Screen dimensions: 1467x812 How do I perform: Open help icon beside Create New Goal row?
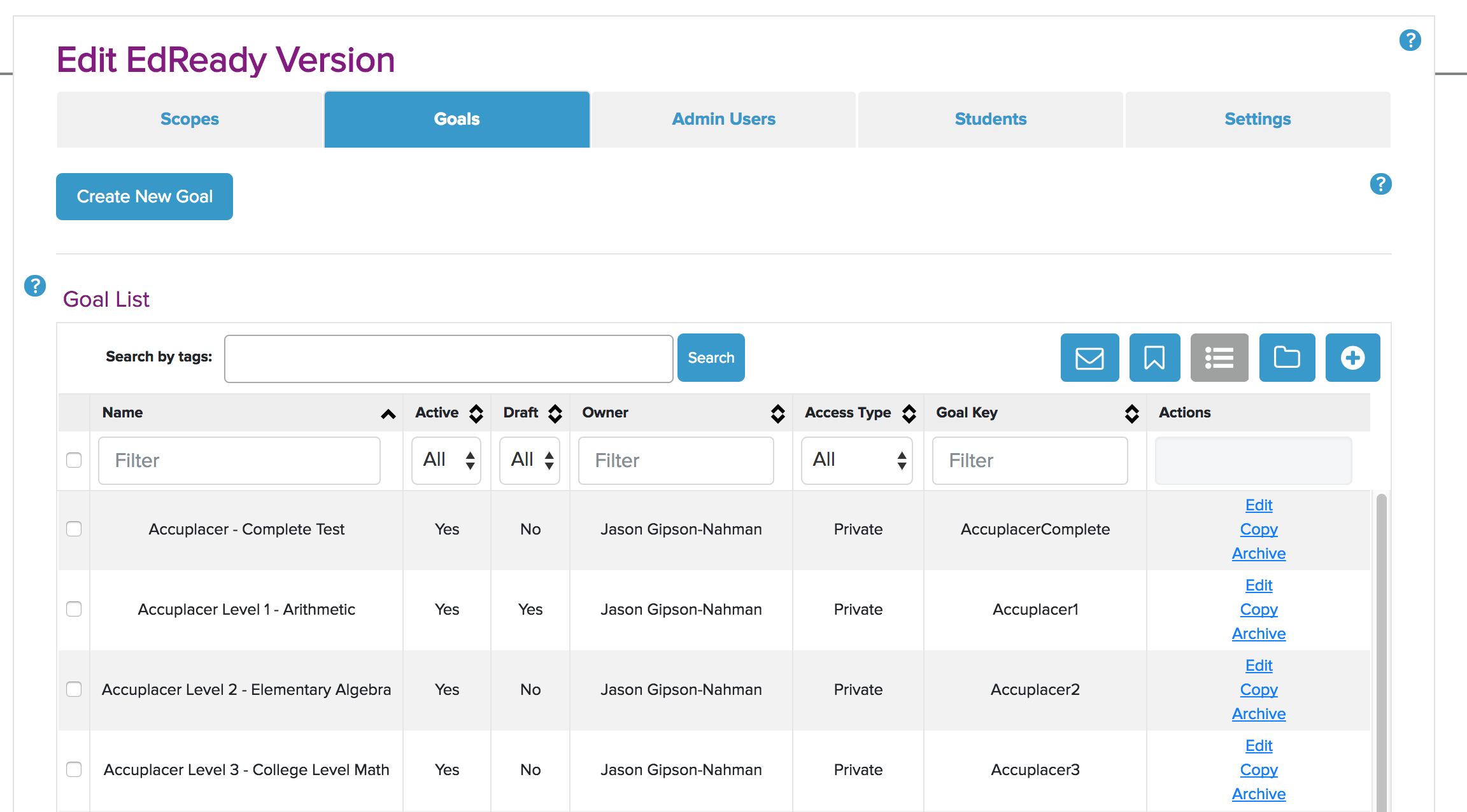1380,184
